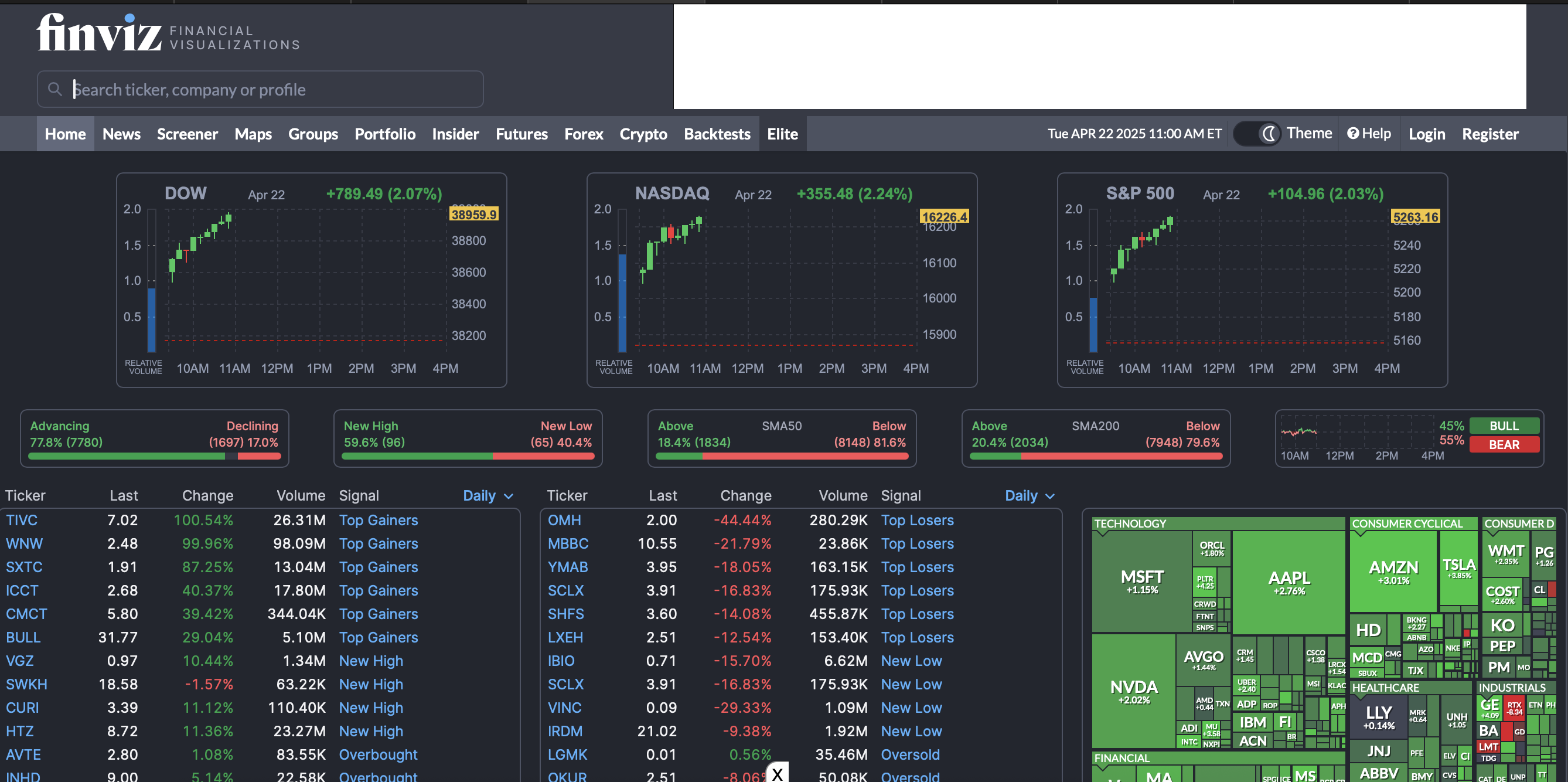Click the Advancing/Declining progress bar
The height and width of the screenshot is (782, 1568).
point(154,455)
